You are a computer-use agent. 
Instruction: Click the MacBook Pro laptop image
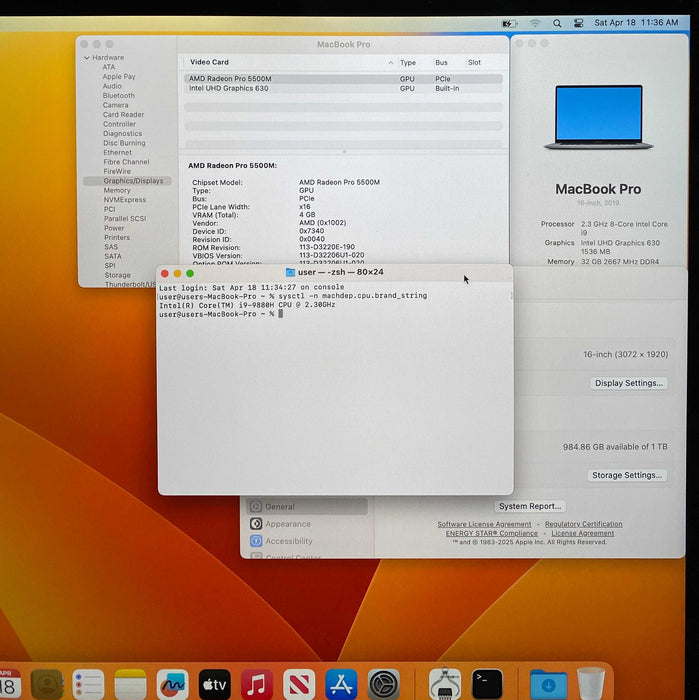coord(599,117)
